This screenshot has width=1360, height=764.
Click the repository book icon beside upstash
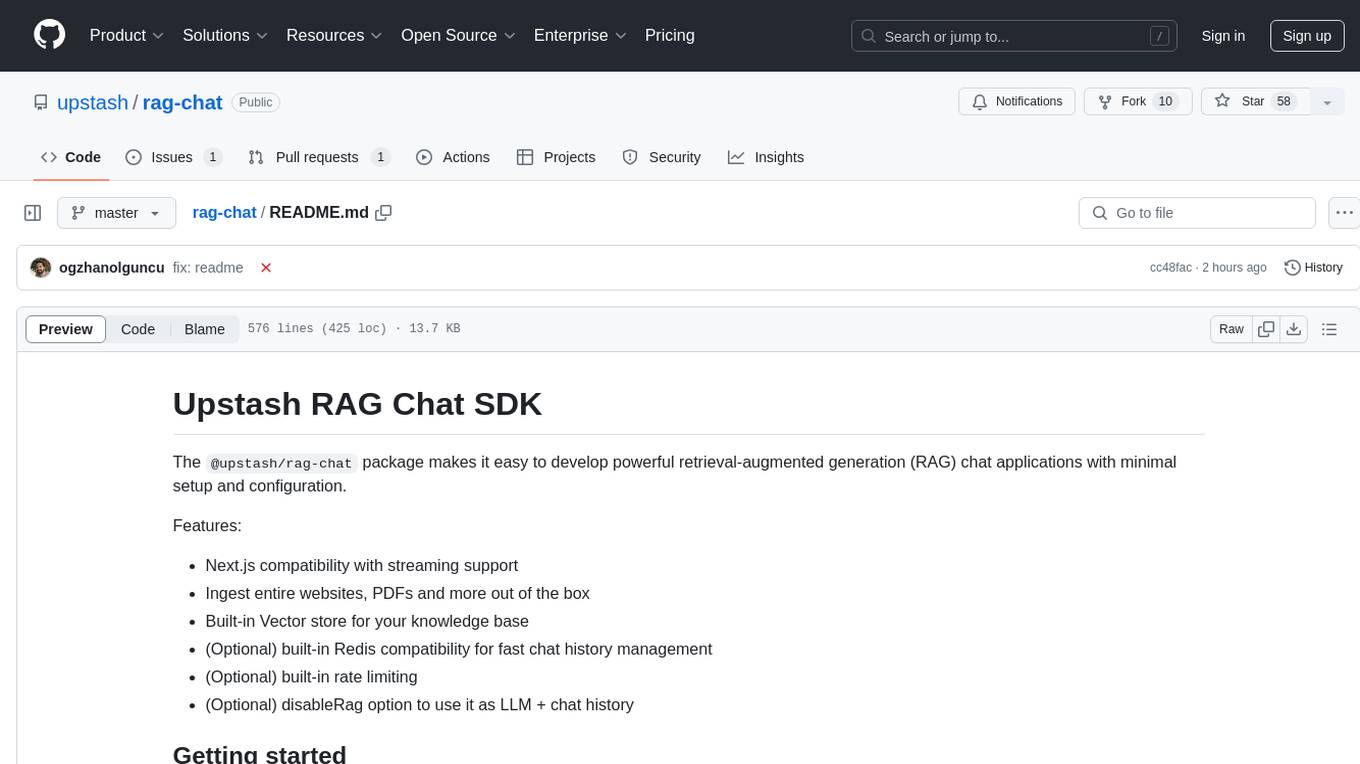coord(41,102)
